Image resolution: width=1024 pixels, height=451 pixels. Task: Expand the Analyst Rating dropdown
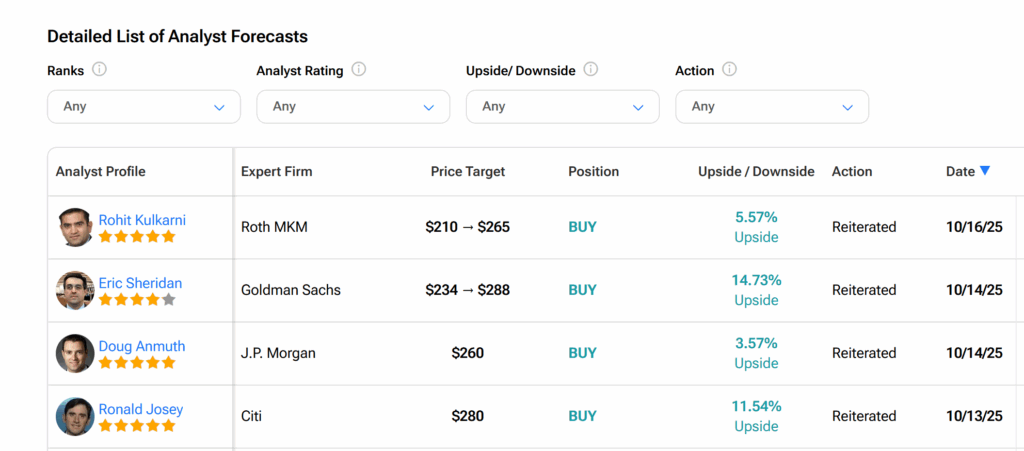pos(353,107)
